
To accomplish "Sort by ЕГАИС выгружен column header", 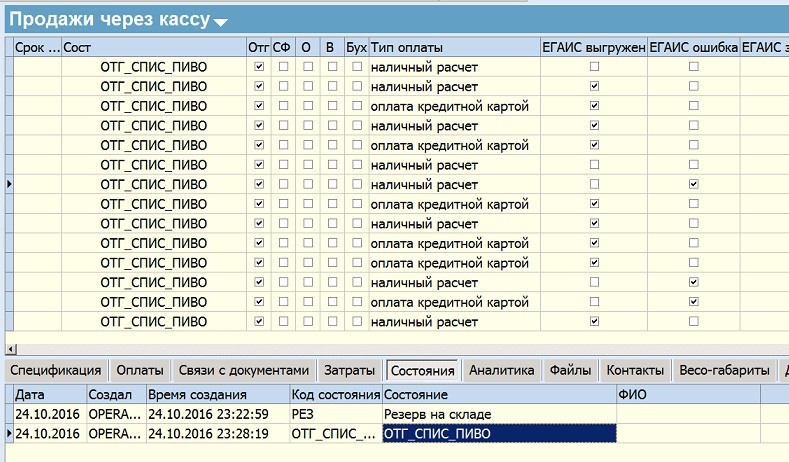I will click(594, 47).
